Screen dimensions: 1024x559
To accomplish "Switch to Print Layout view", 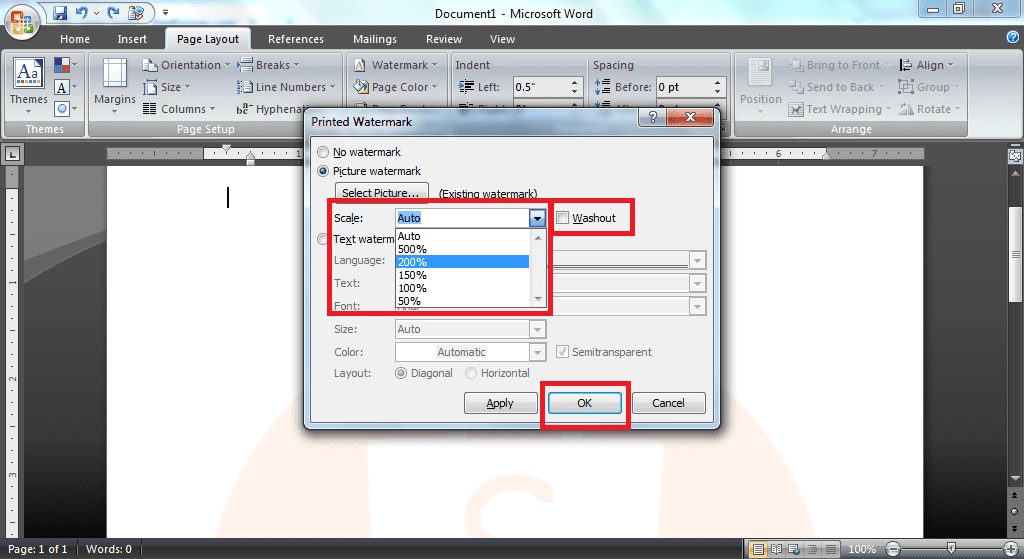I will point(758,549).
